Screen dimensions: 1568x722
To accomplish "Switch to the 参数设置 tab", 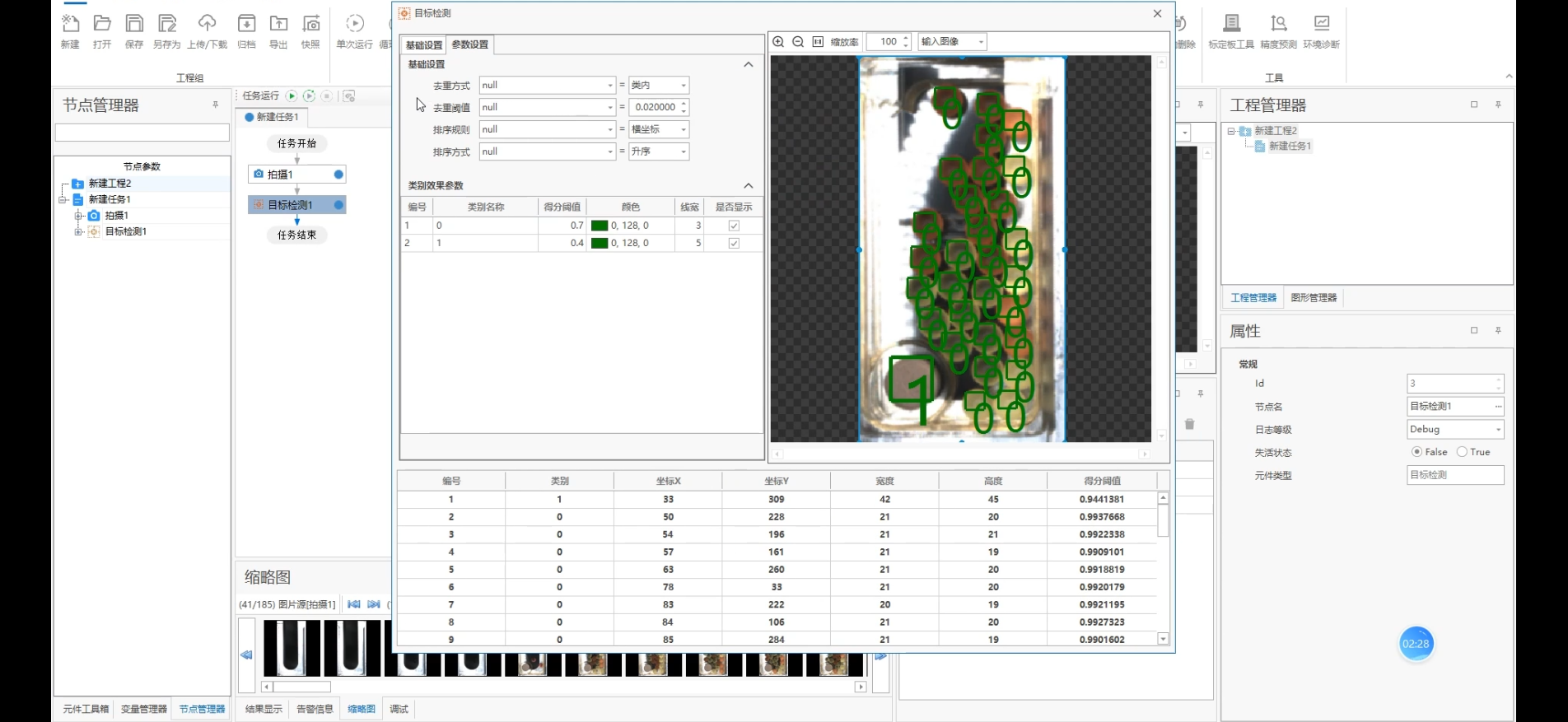I will 469,44.
